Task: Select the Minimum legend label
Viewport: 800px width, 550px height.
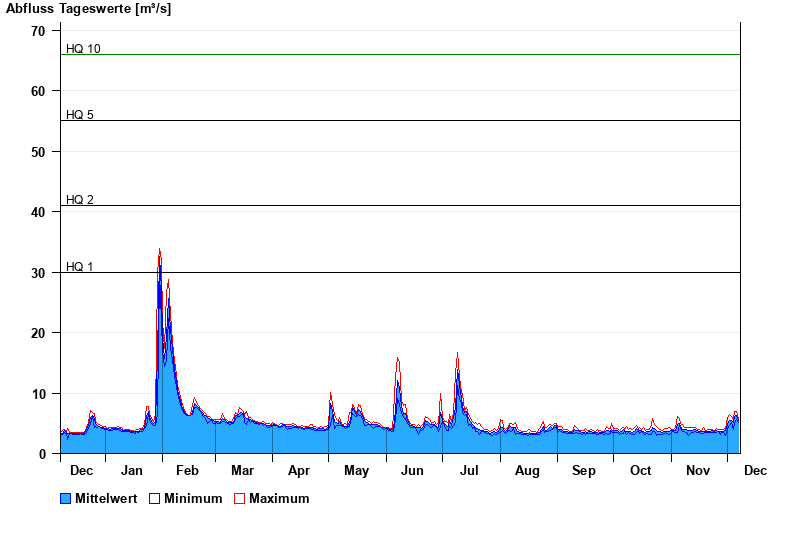Action: (x=193, y=498)
